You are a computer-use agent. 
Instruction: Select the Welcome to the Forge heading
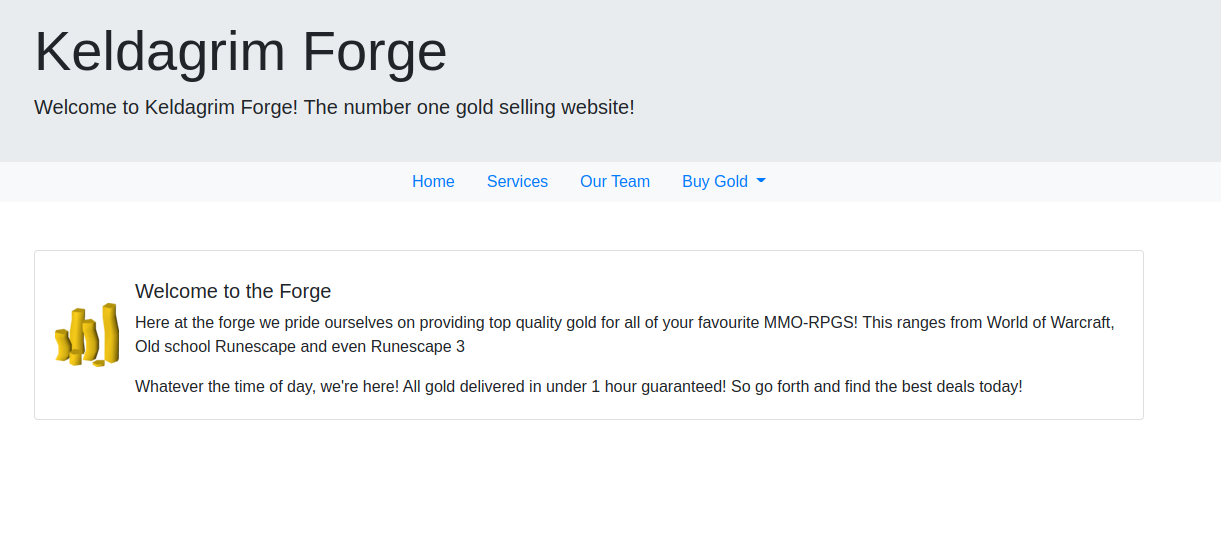pos(233,291)
